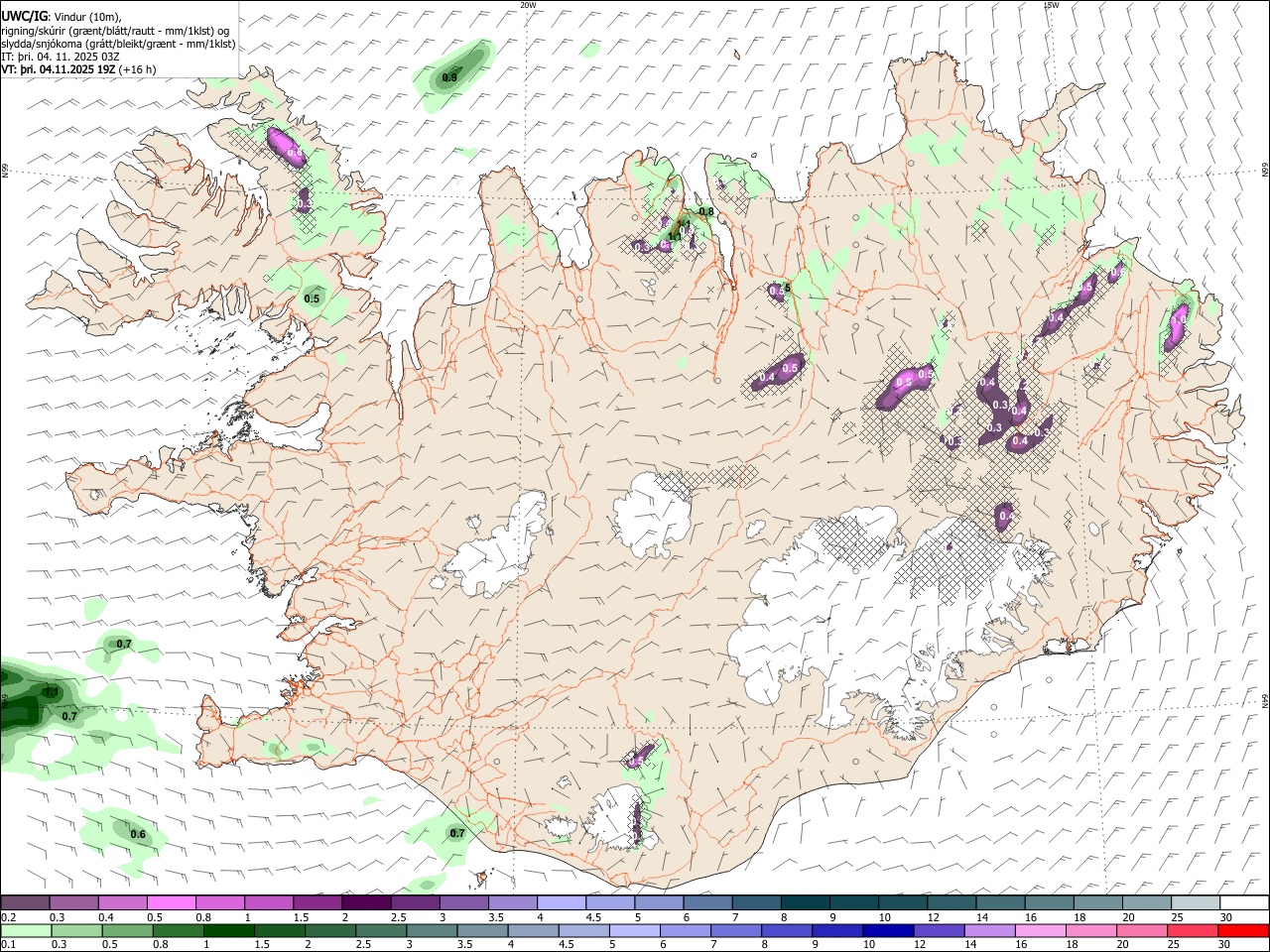Image resolution: width=1270 pixels, height=952 pixels.
Task: Pick the pale grey swatch between 25 and 30
Action: pyautogui.click(x=1196, y=903)
